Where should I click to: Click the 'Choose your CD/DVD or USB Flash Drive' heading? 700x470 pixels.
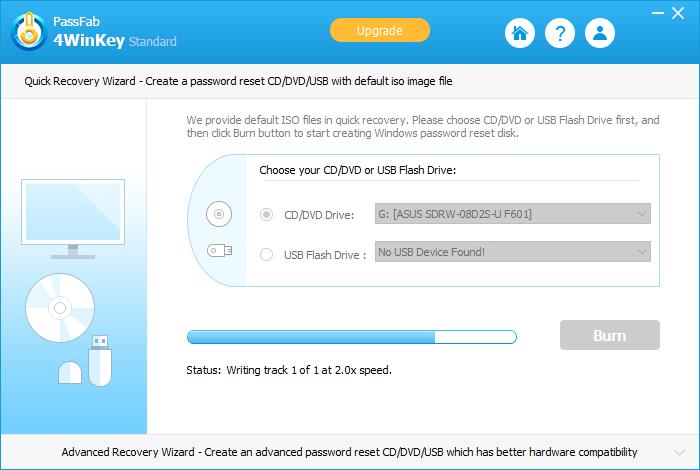pos(358,170)
